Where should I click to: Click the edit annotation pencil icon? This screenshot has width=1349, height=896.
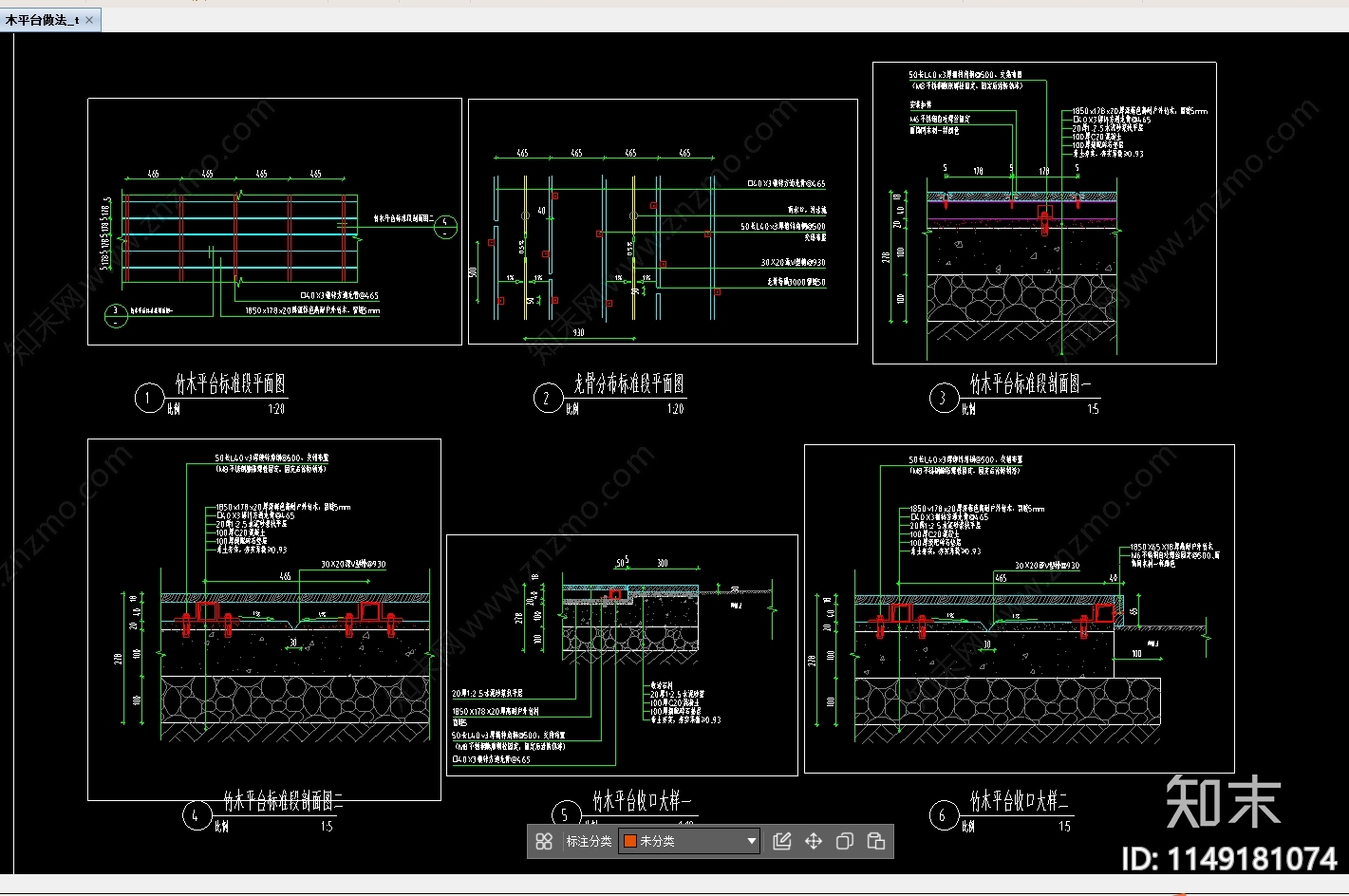[x=782, y=841]
